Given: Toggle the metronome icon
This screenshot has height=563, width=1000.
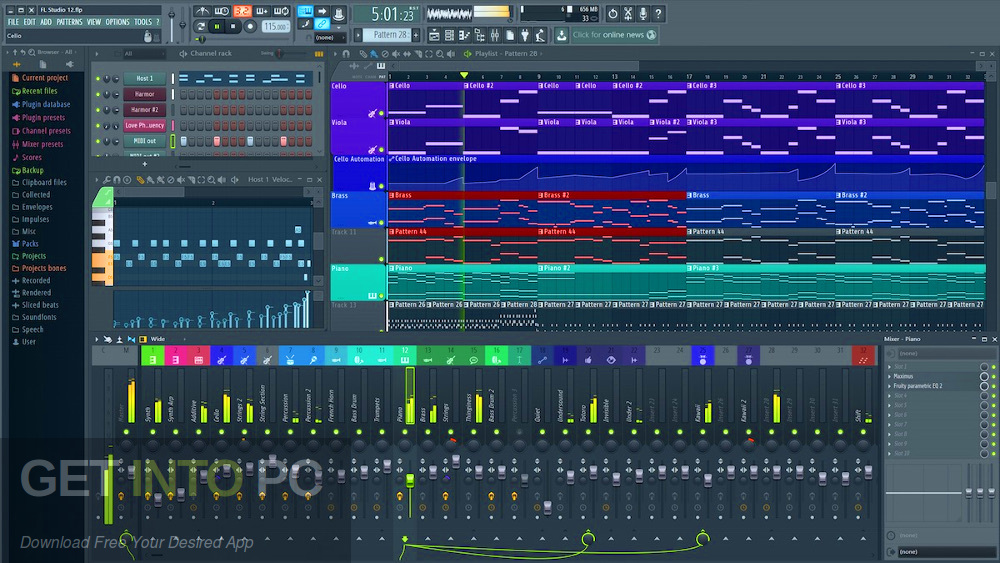Looking at the screenshot, I should 202,11.
